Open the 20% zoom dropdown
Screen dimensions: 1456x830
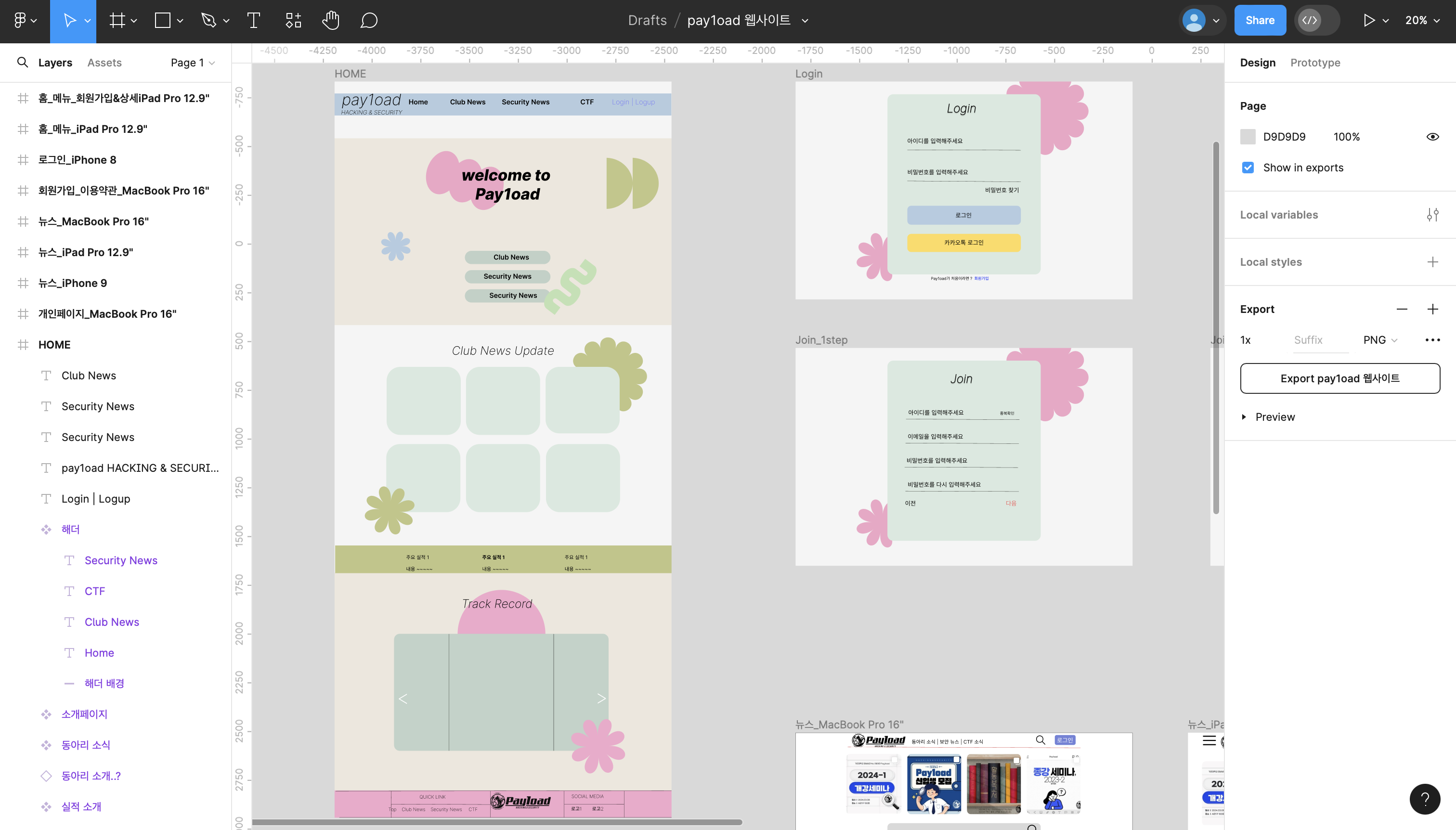click(x=1422, y=21)
